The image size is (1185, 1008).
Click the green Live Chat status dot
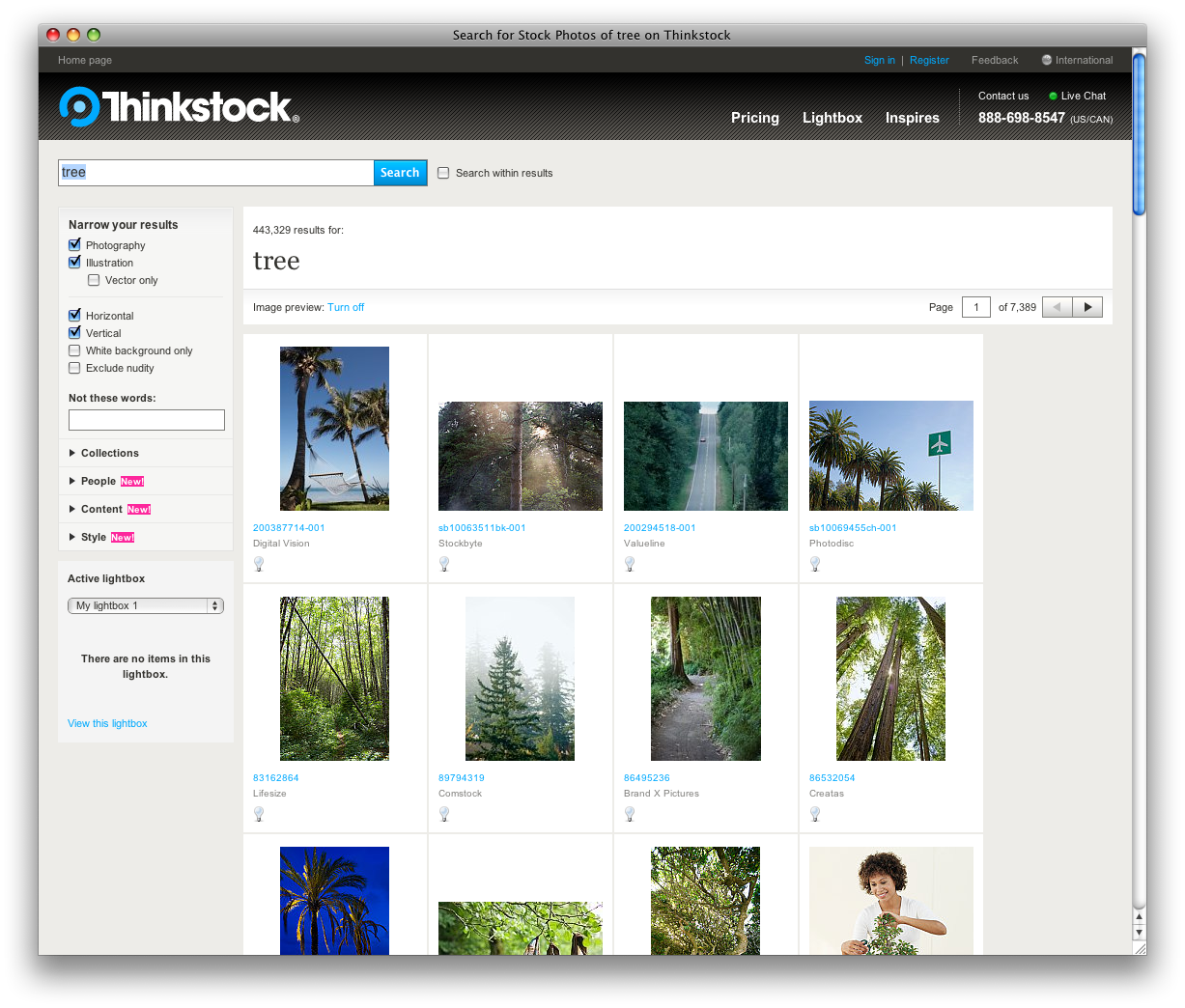1053,96
